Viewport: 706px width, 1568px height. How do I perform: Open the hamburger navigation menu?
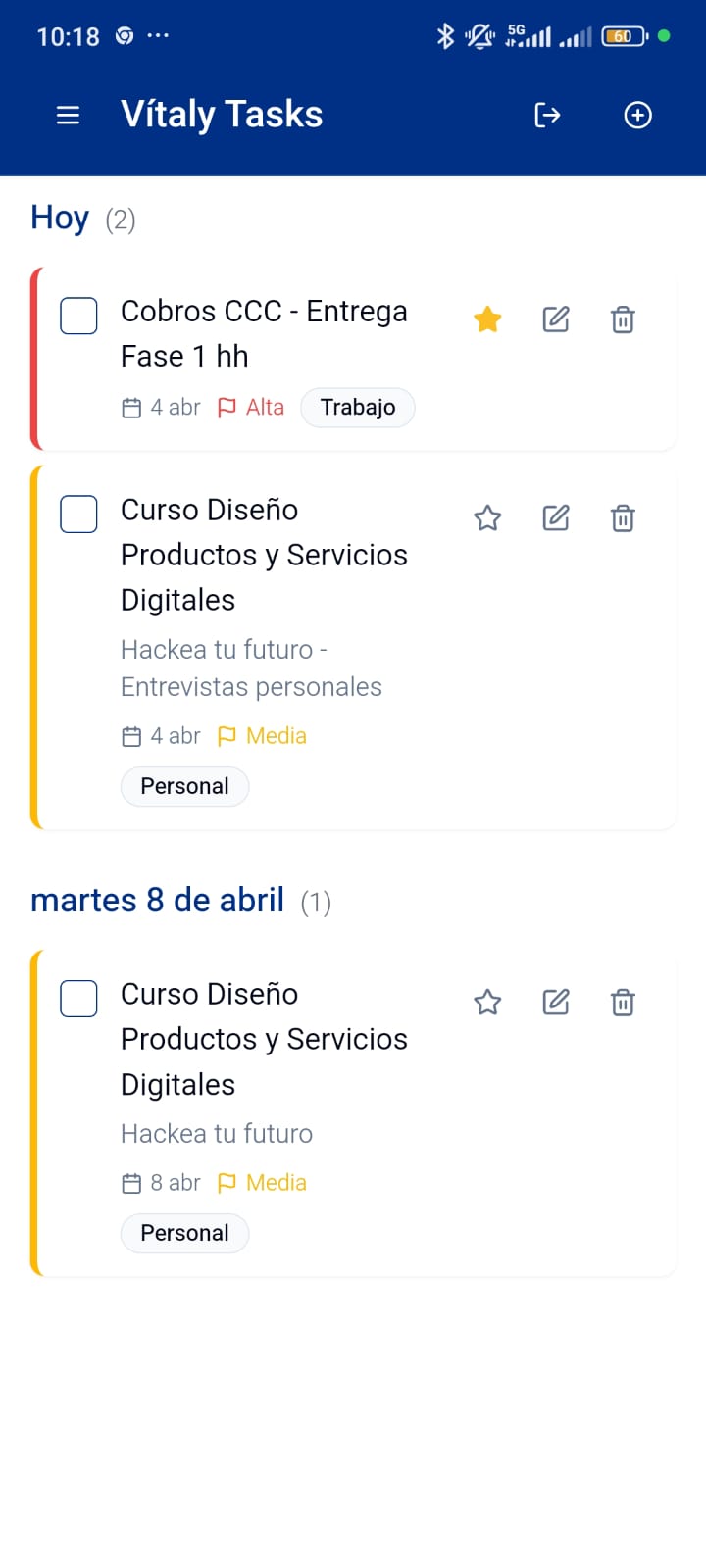click(68, 116)
